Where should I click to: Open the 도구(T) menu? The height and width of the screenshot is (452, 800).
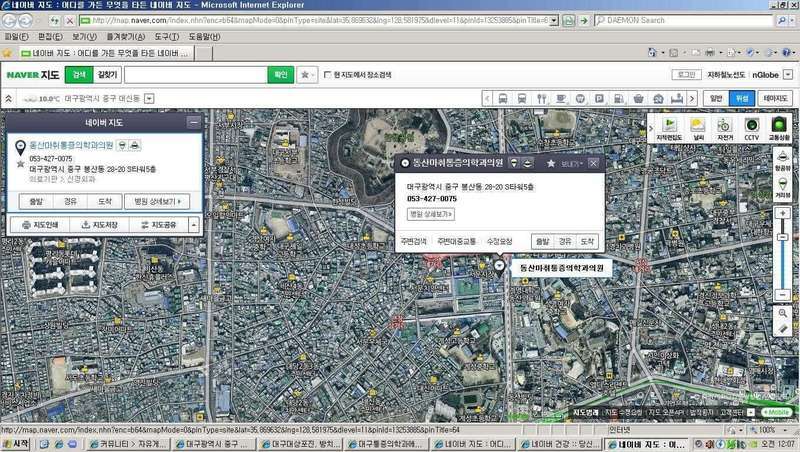[x=167, y=37]
